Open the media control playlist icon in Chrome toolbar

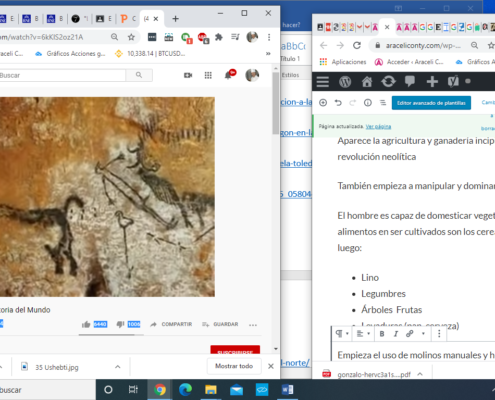[235, 37]
